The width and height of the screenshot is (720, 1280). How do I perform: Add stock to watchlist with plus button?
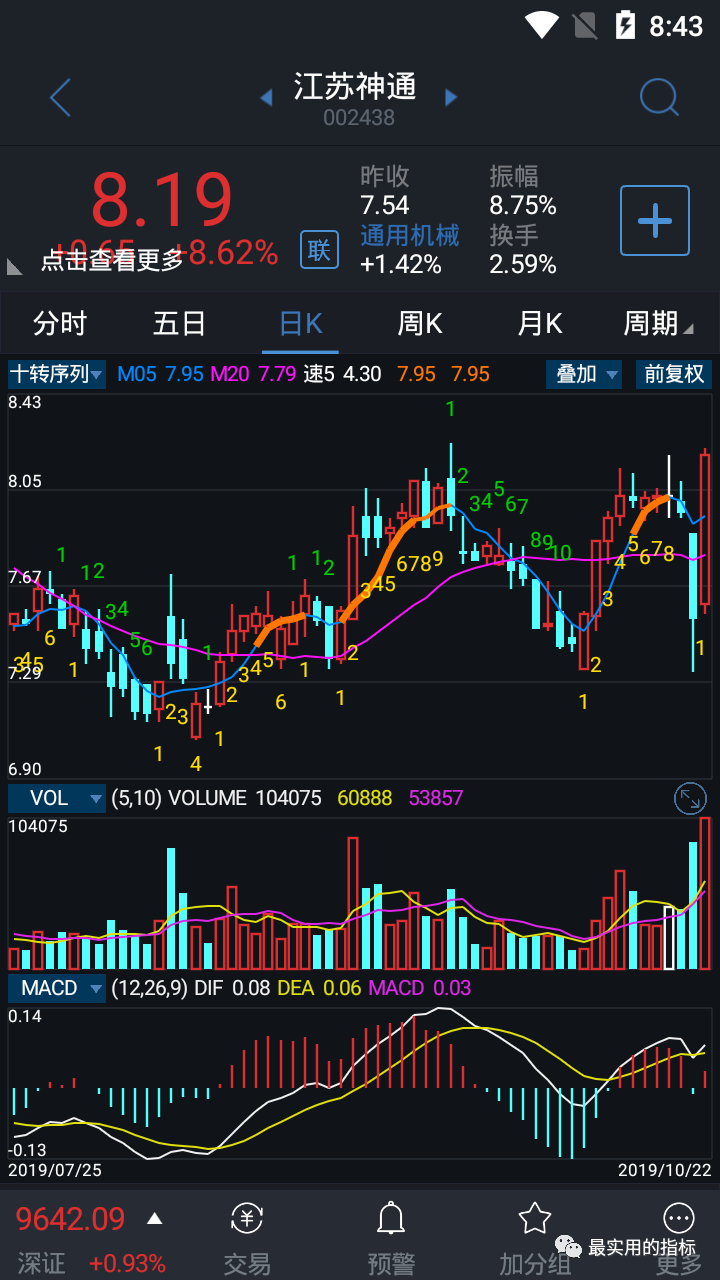[x=655, y=221]
